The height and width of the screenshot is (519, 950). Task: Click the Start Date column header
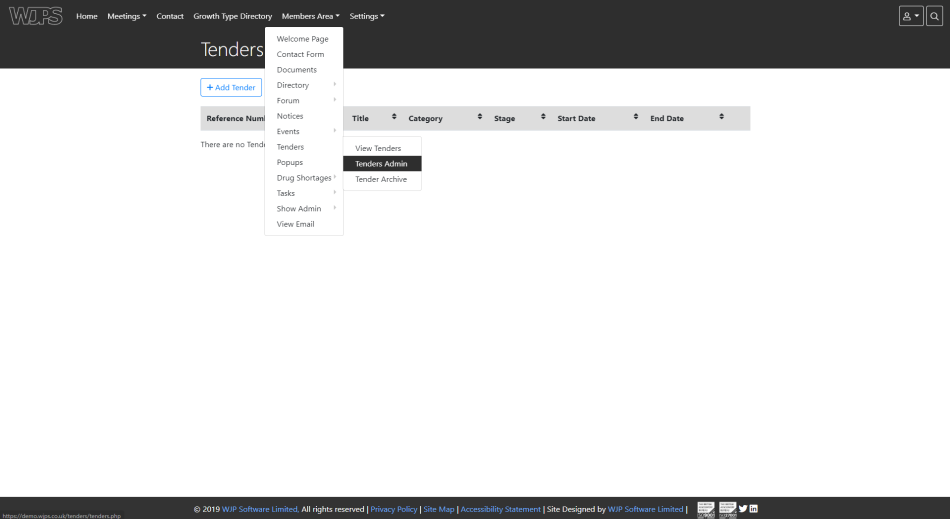coord(576,119)
